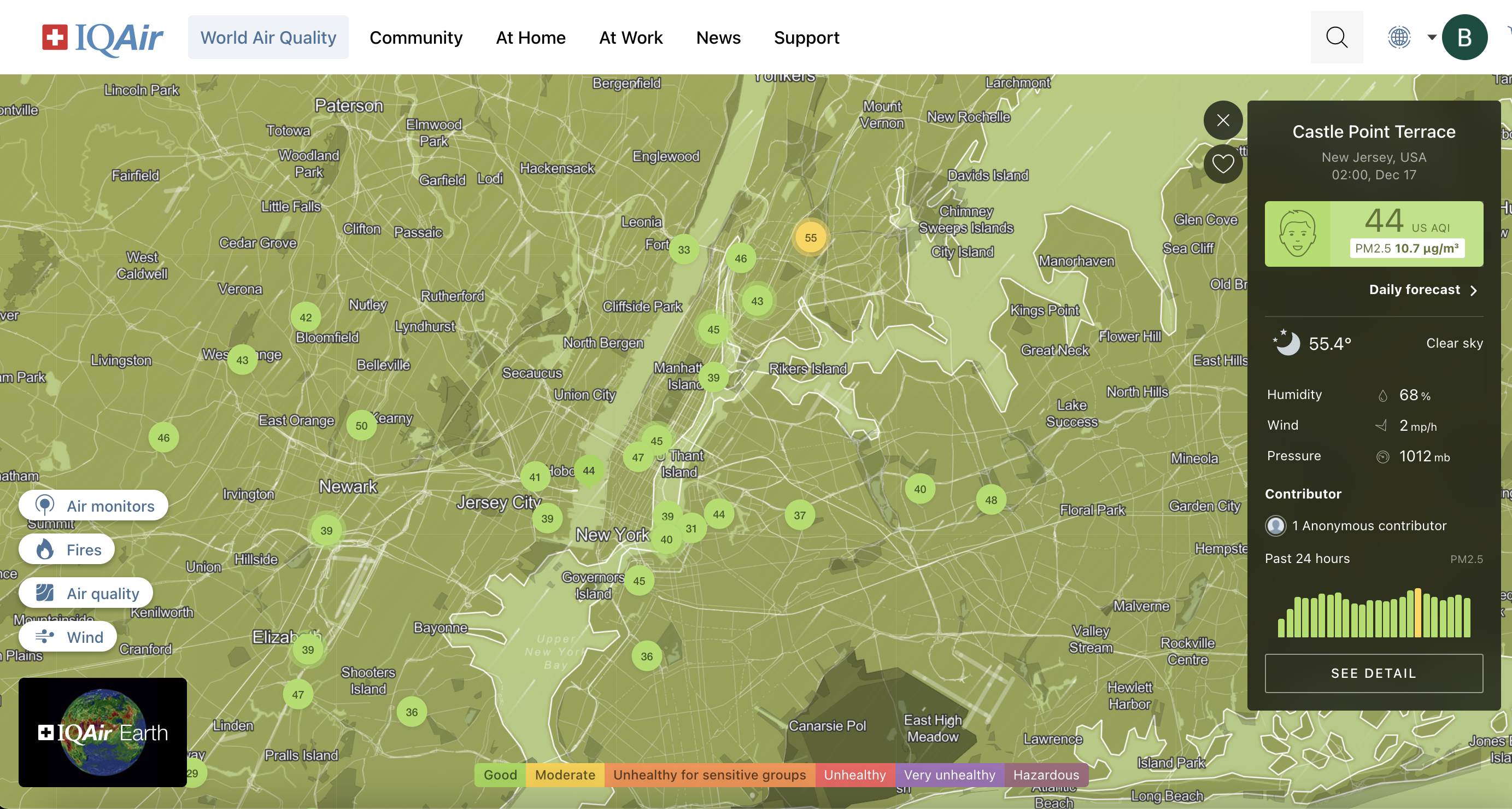
Task: Select the 36 marker near Shooters Island
Action: [412, 712]
